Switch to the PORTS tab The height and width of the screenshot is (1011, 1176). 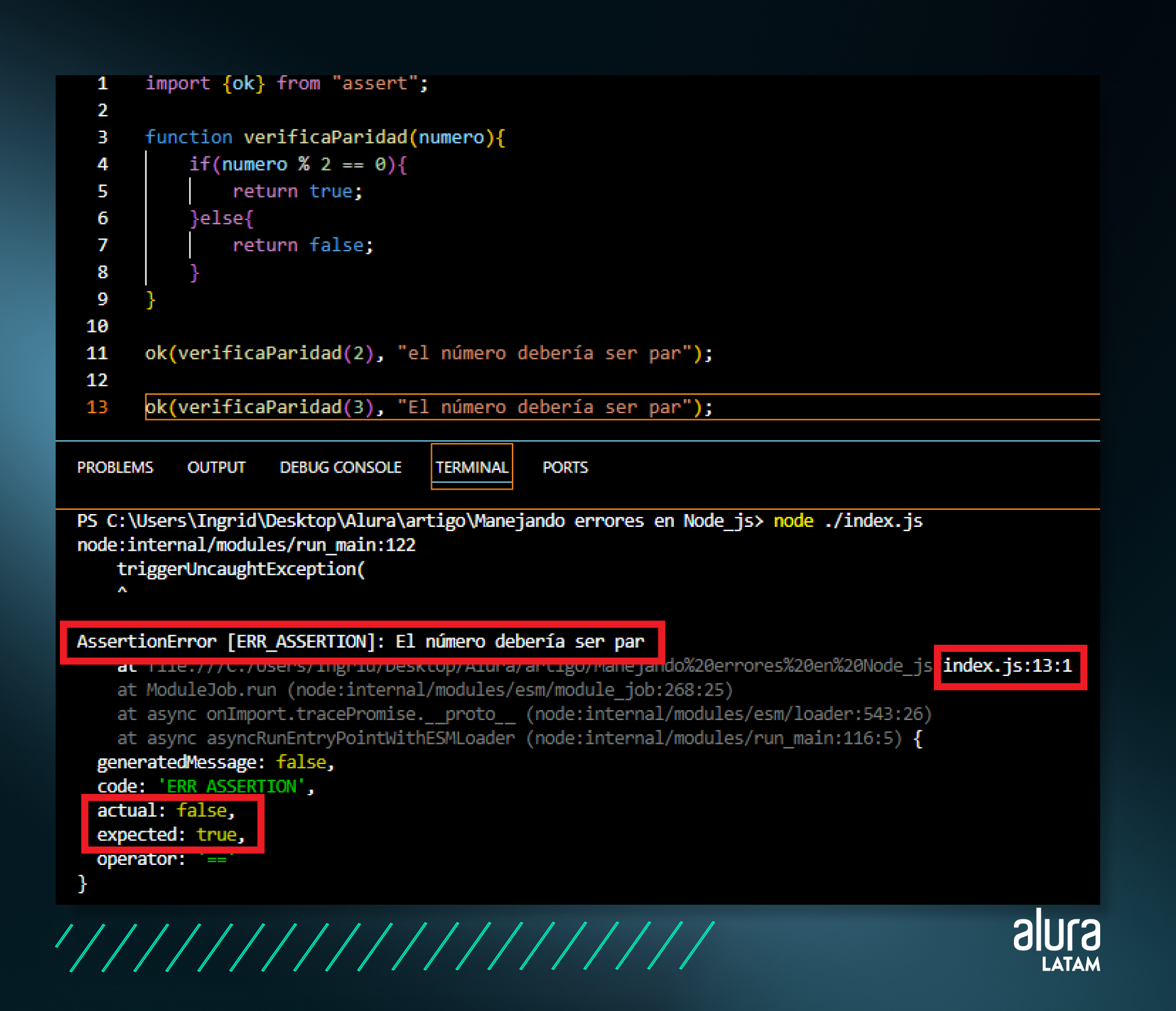coord(565,468)
